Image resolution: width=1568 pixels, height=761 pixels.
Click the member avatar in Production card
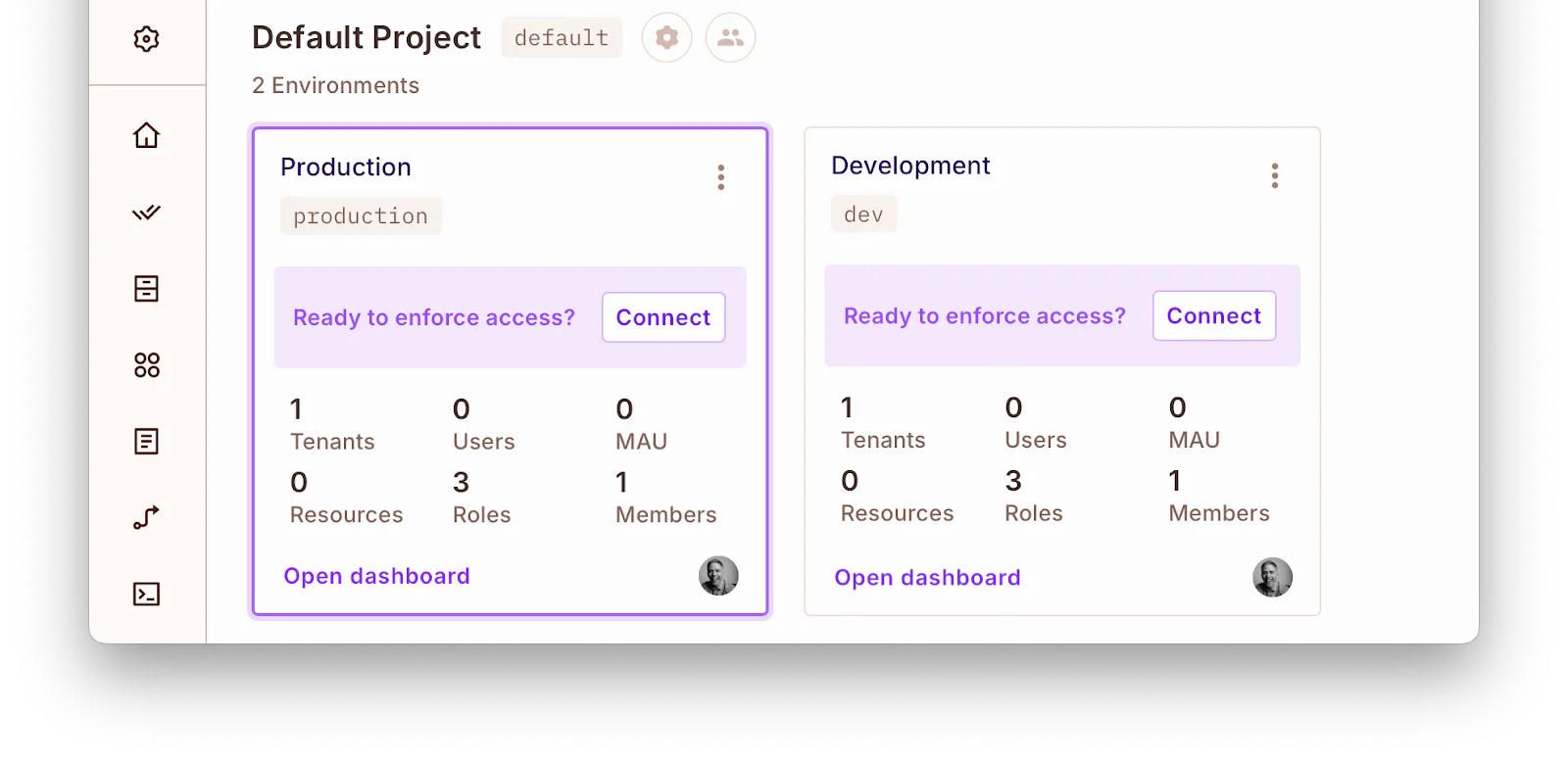[x=718, y=576]
